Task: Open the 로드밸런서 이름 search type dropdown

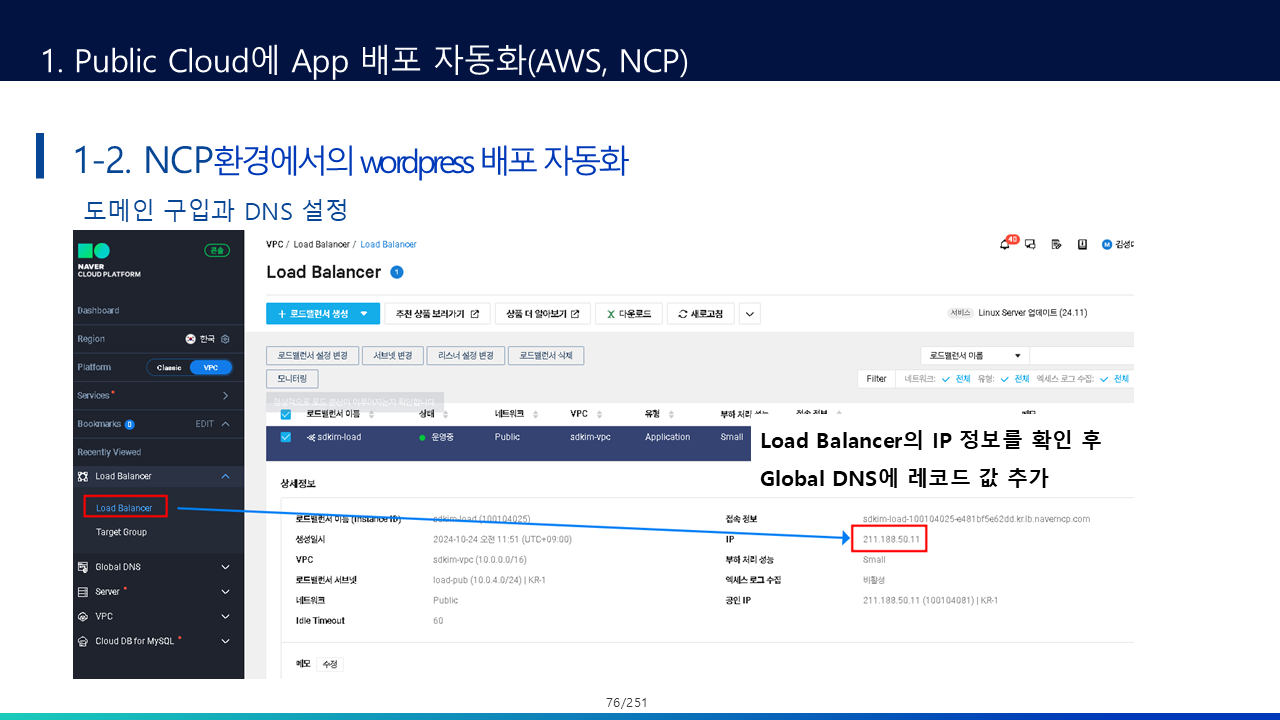Action: tap(974, 355)
